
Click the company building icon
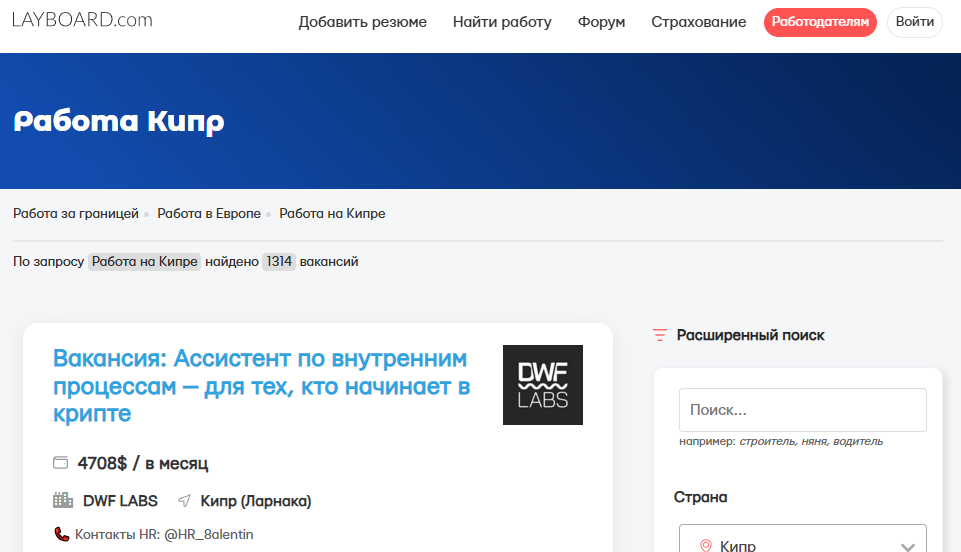[63, 500]
